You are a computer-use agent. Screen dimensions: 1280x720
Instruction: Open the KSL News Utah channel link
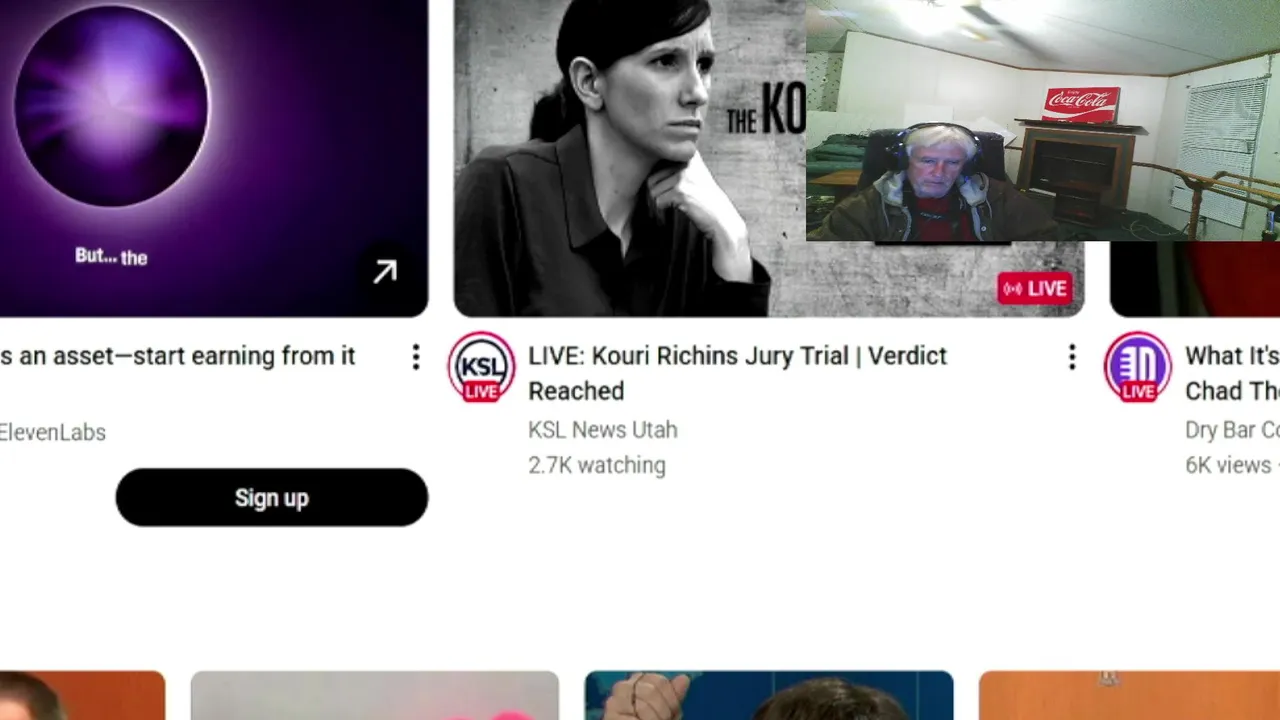pyautogui.click(x=603, y=430)
